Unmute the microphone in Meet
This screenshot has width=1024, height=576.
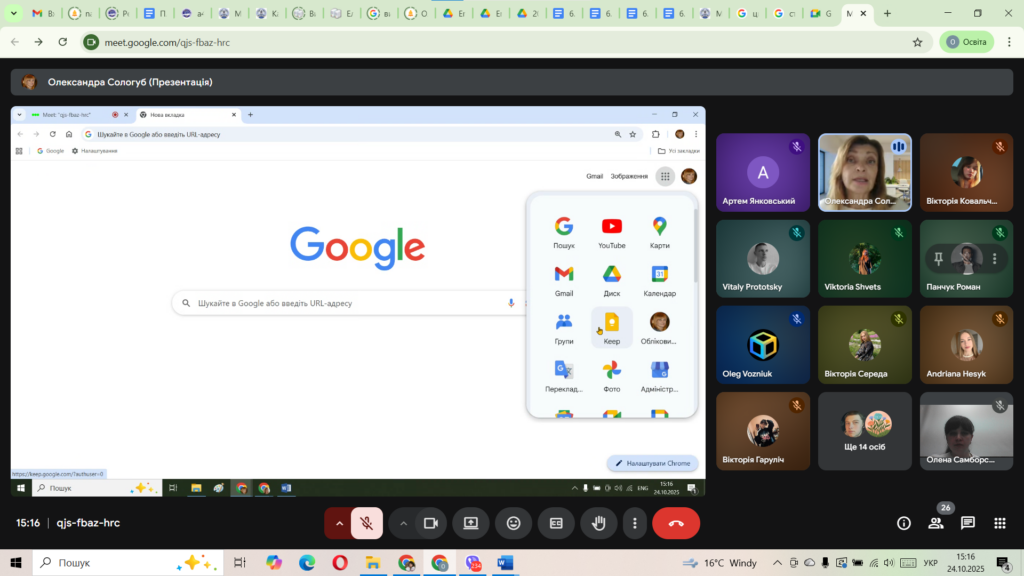[x=367, y=523]
